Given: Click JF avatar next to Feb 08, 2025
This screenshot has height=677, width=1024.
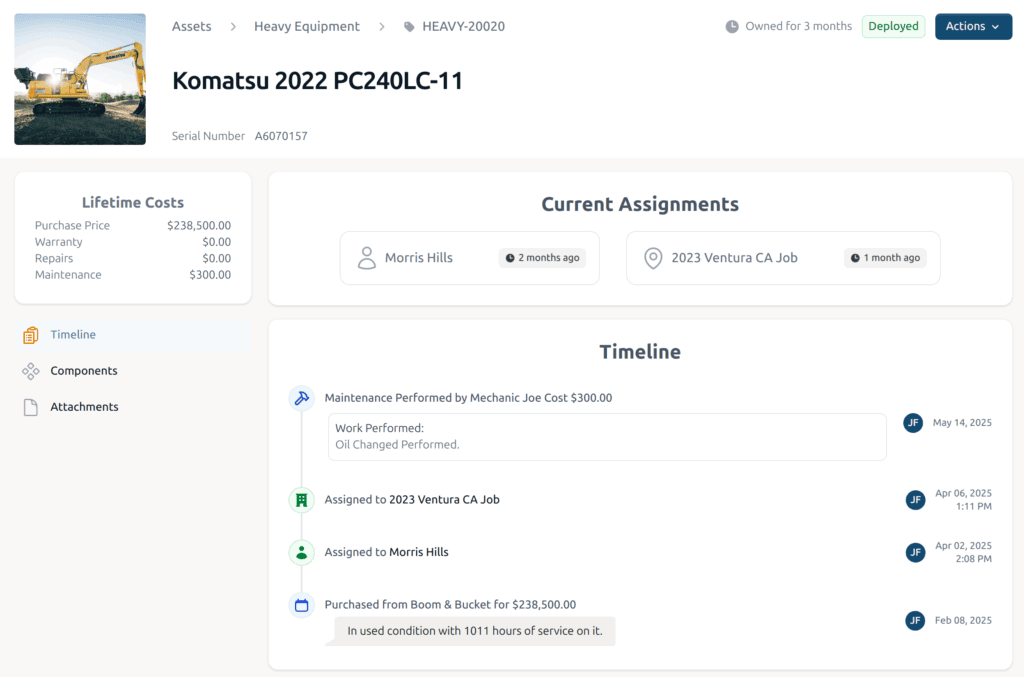Looking at the screenshot, I should pos(915,620).
